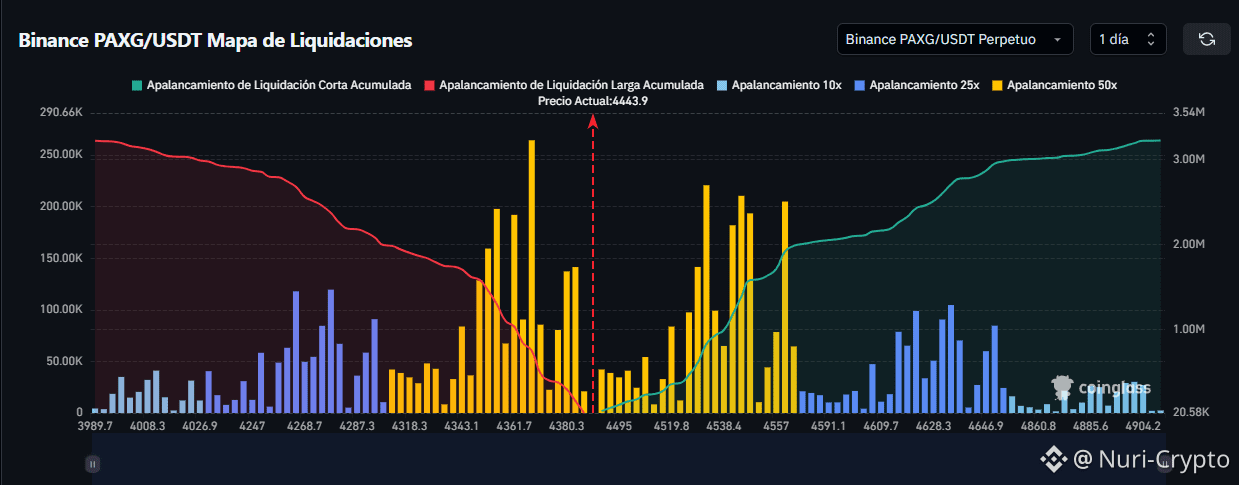
Task: Open the Binance PAXG/USDT Perpetuo dropdown
Action: pyautogui.click(x=955, y=39)
